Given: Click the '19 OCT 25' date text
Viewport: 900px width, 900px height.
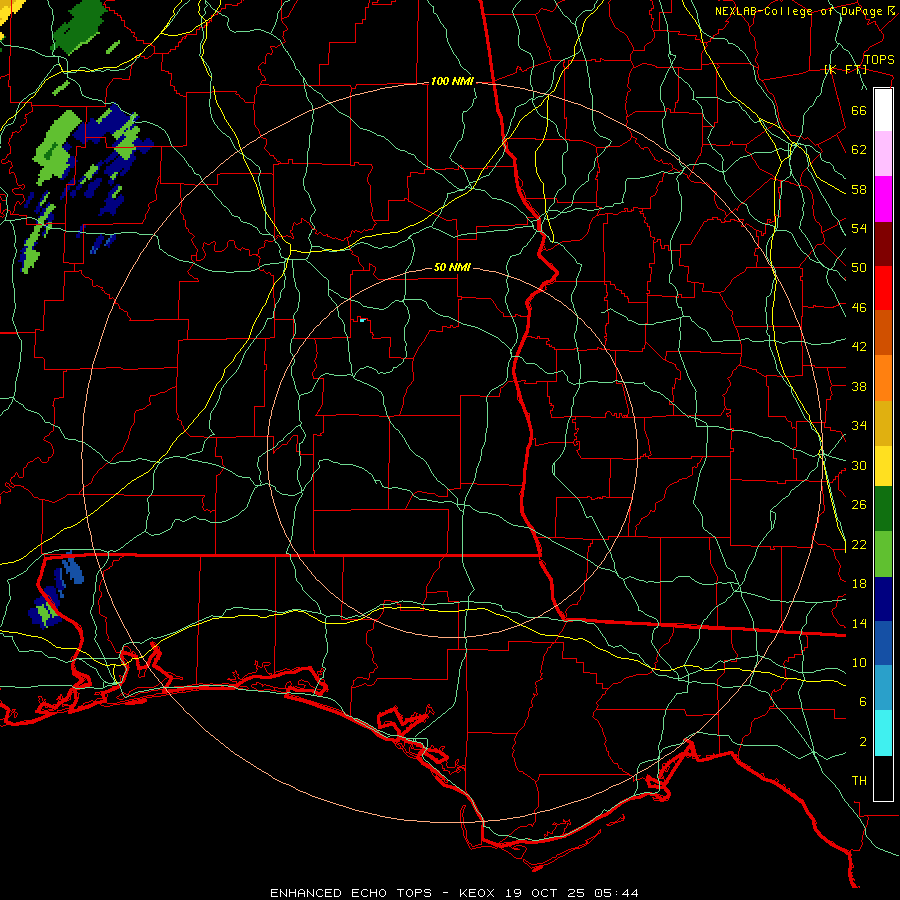Looking at the screenshot, I should [x=546, y=893].
